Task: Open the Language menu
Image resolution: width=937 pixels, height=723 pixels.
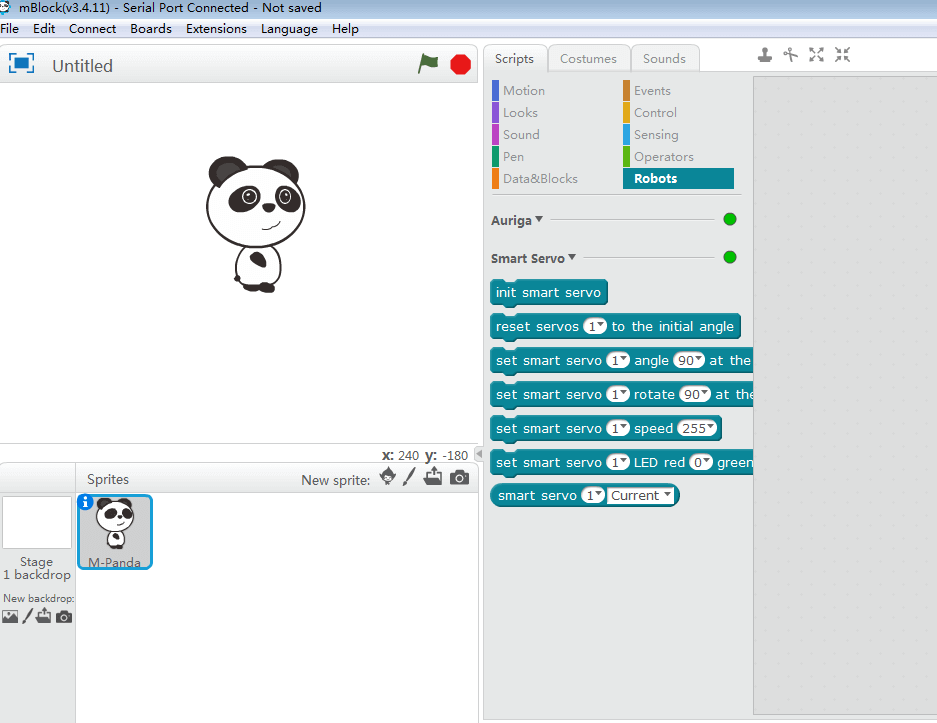Action: point(289,29)
